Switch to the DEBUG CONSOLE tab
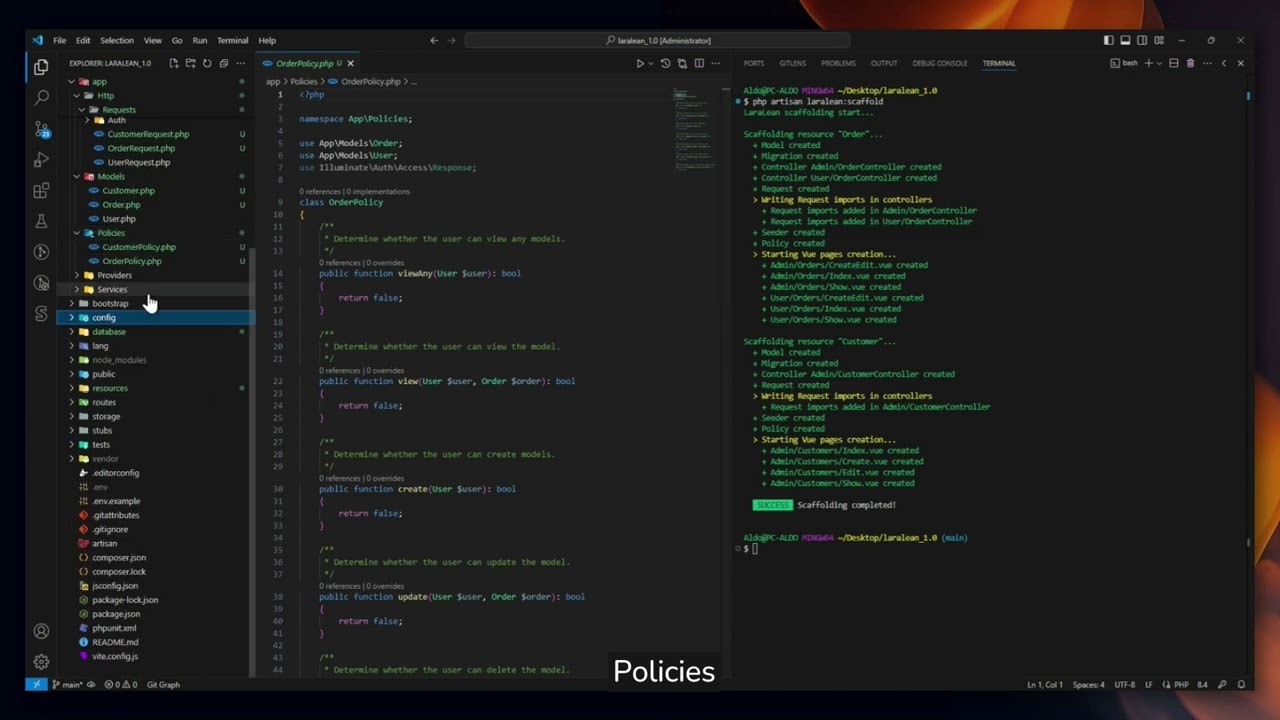The height and width of the screenshot is (720, 1280). pyautogui.click(x=940, y=63)
